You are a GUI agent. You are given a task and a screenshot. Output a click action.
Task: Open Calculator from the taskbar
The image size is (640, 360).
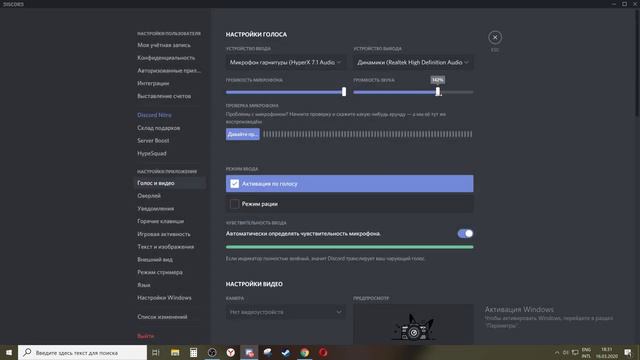tap(193, 352)
